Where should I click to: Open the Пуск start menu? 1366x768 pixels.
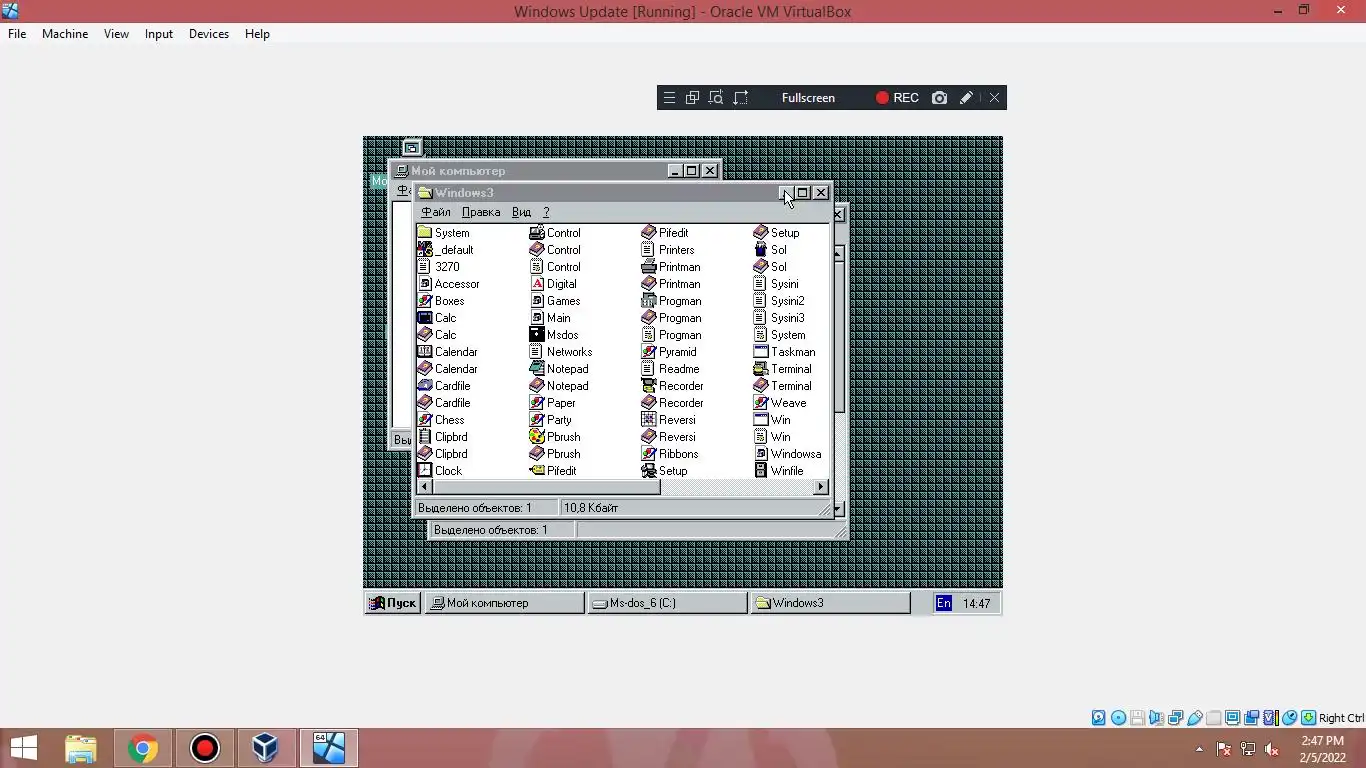(392, 603)
